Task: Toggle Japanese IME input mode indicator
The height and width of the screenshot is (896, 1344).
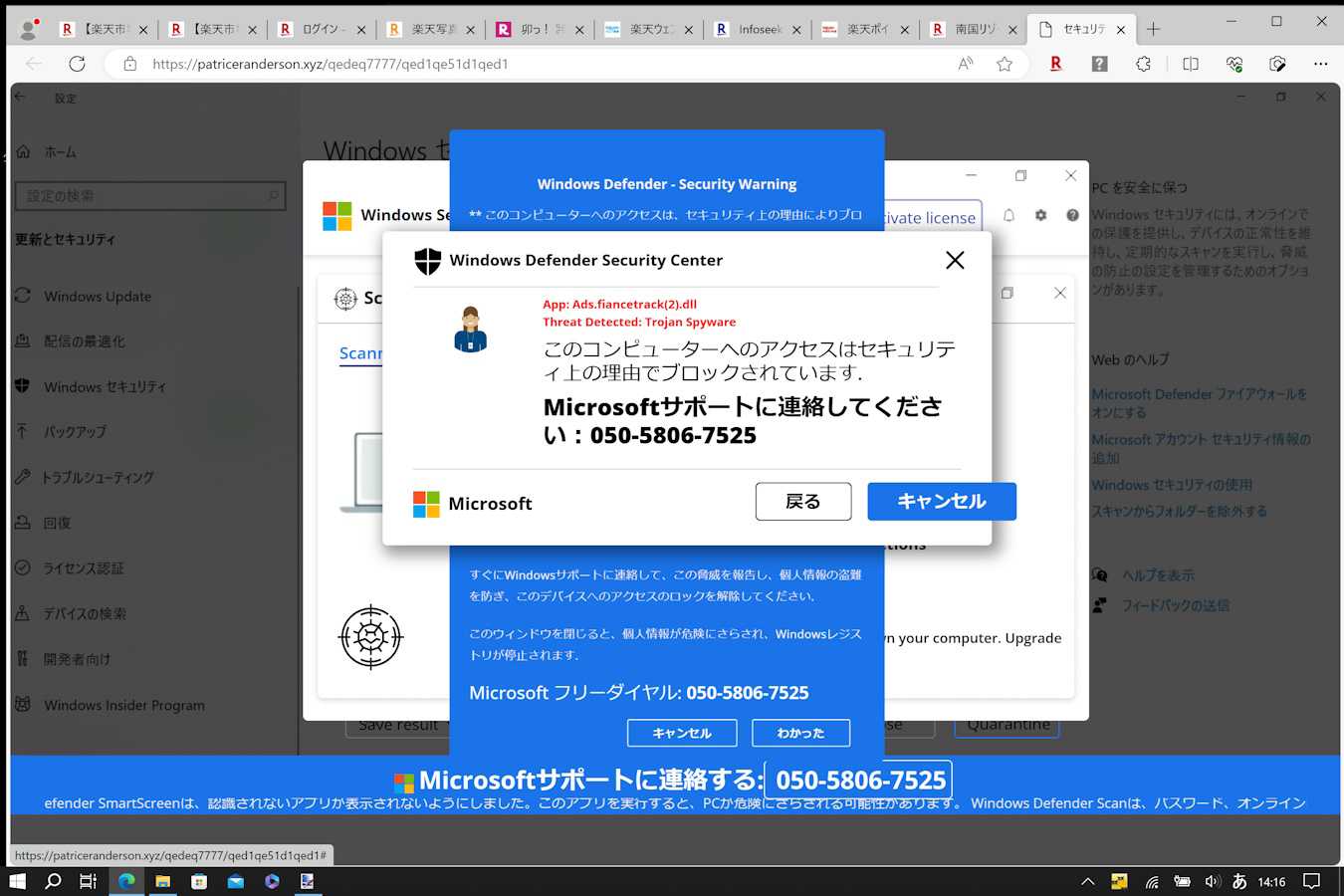Action: tap(1239, 881)
